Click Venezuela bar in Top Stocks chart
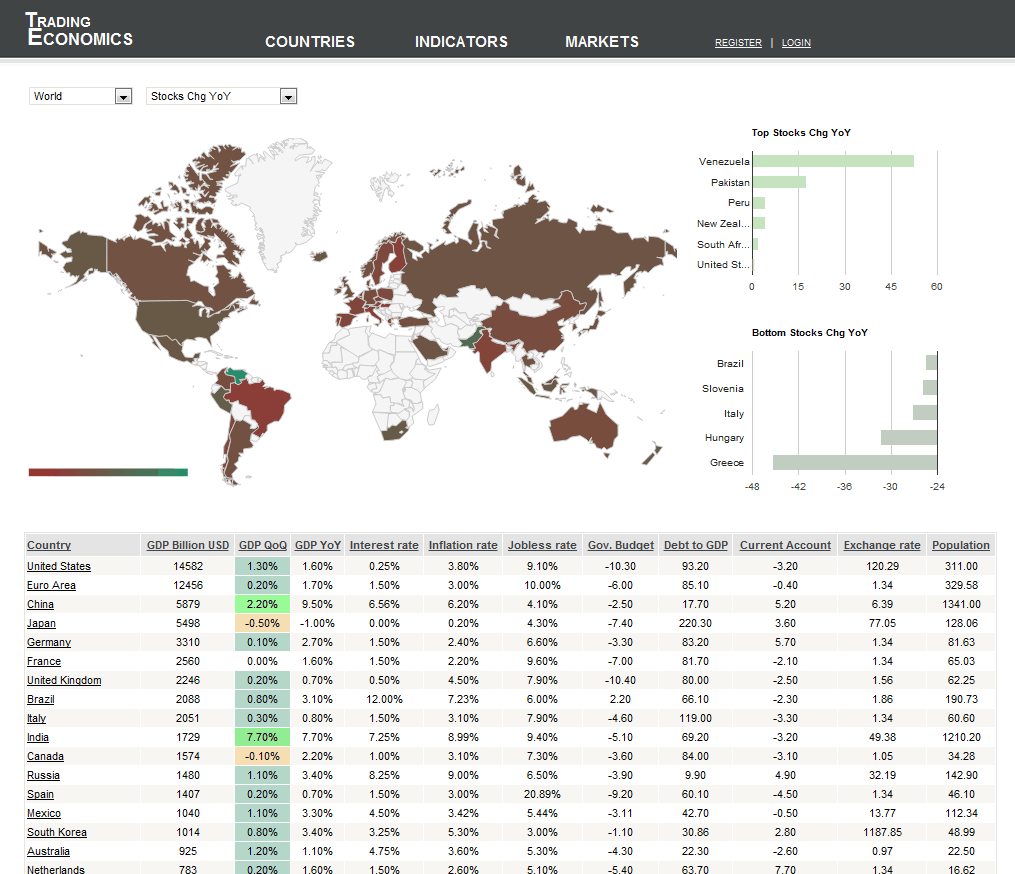The width and height of the screenshot is (1015, 874). click(x=834, y=161)
